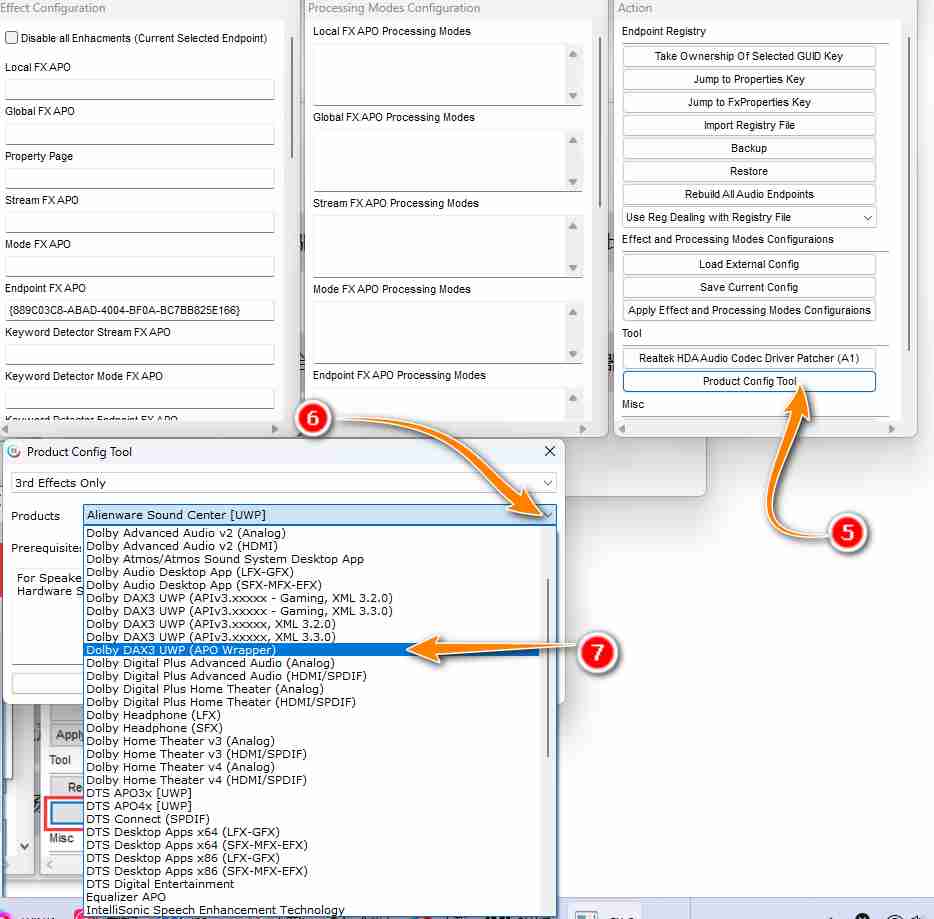Select DTS Connect (SPDIF) entry
The height and width of the screenshot is (919, 934).
[148, 819]
